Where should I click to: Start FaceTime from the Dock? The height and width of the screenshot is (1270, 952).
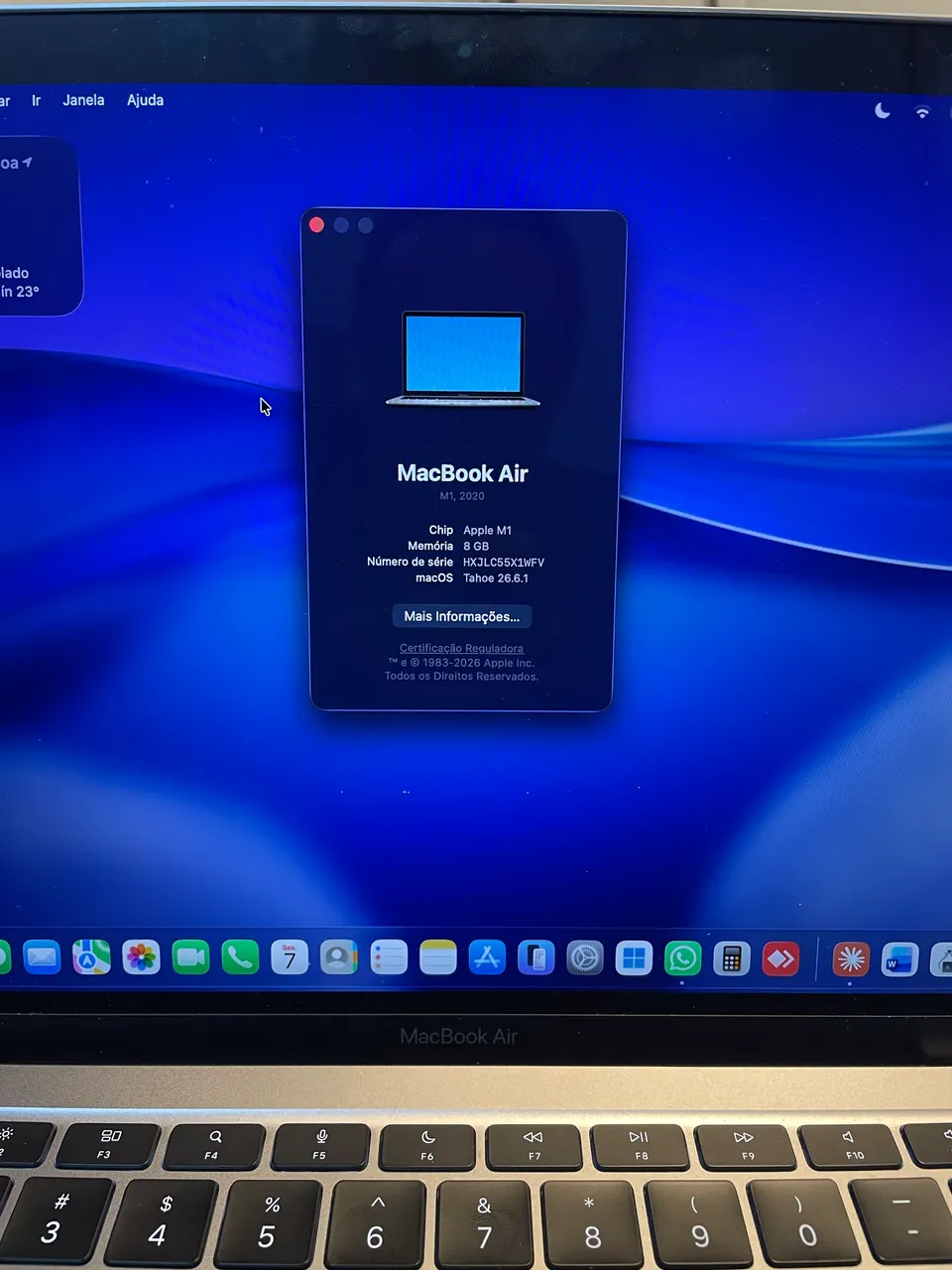point(190,957)
